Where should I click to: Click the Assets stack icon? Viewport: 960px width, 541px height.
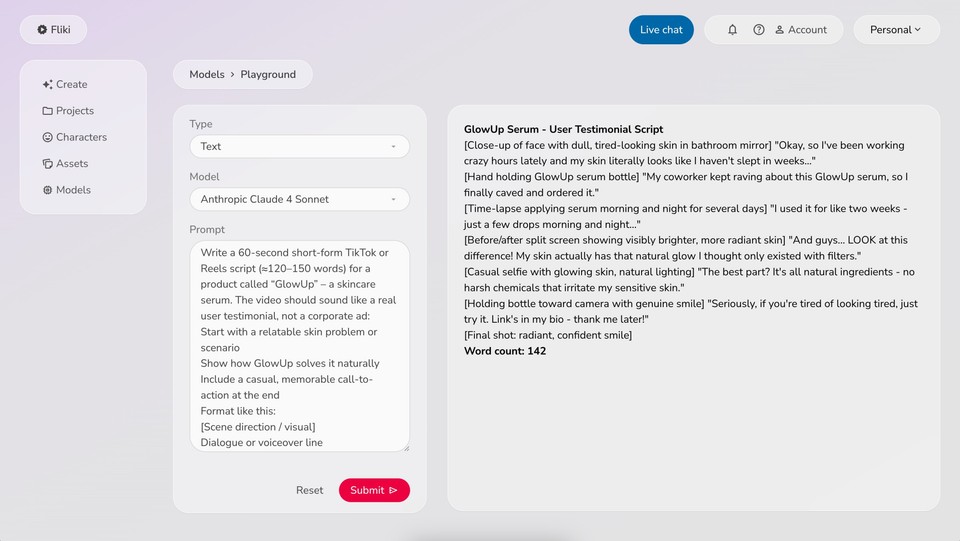[x=47, y=164]
